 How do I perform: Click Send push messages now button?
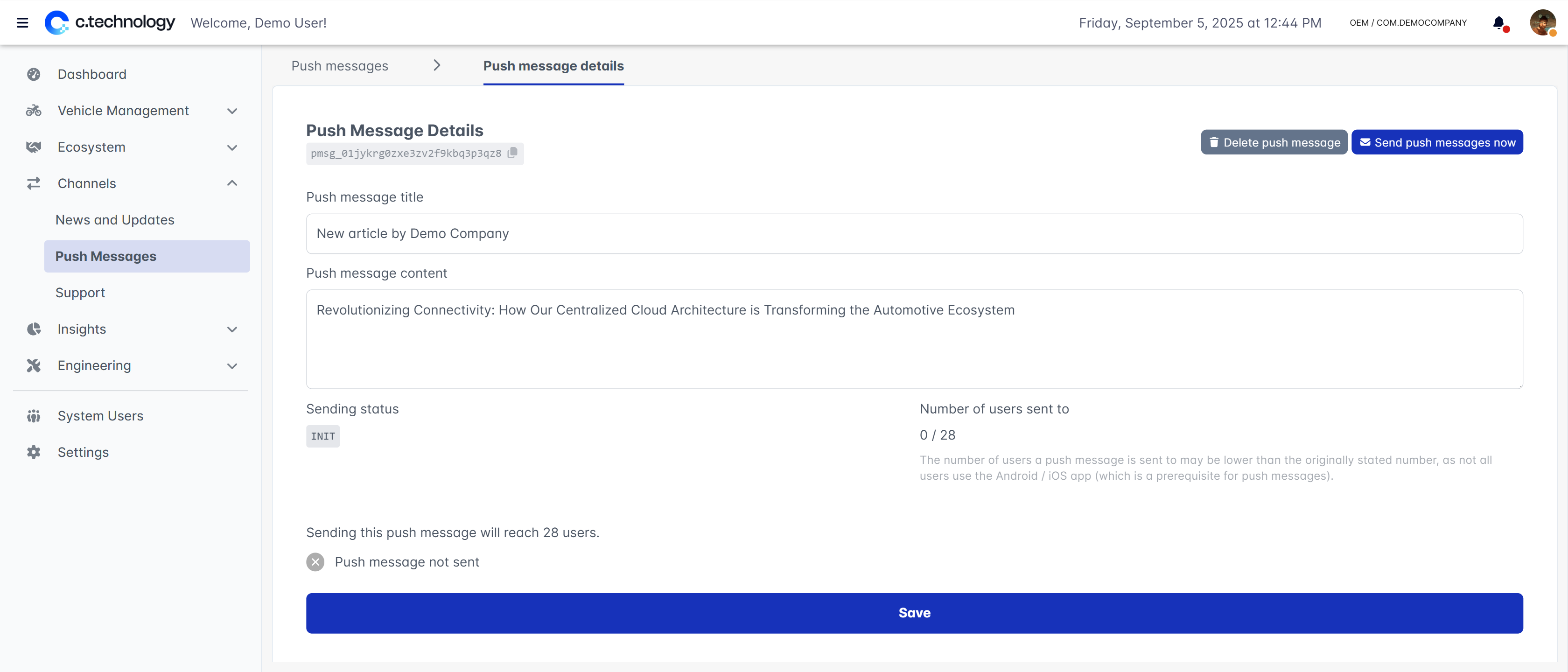[x=1437, y=142]
